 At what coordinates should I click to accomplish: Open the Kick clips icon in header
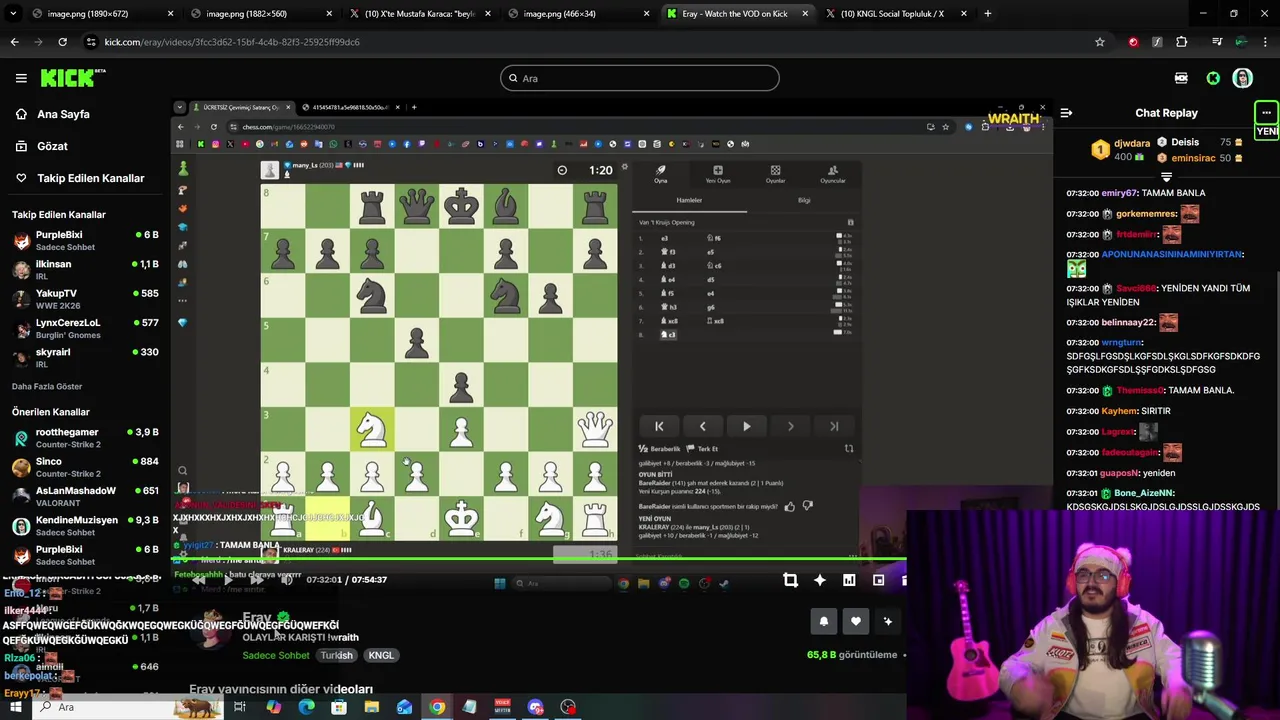[x=1181, y=78]
